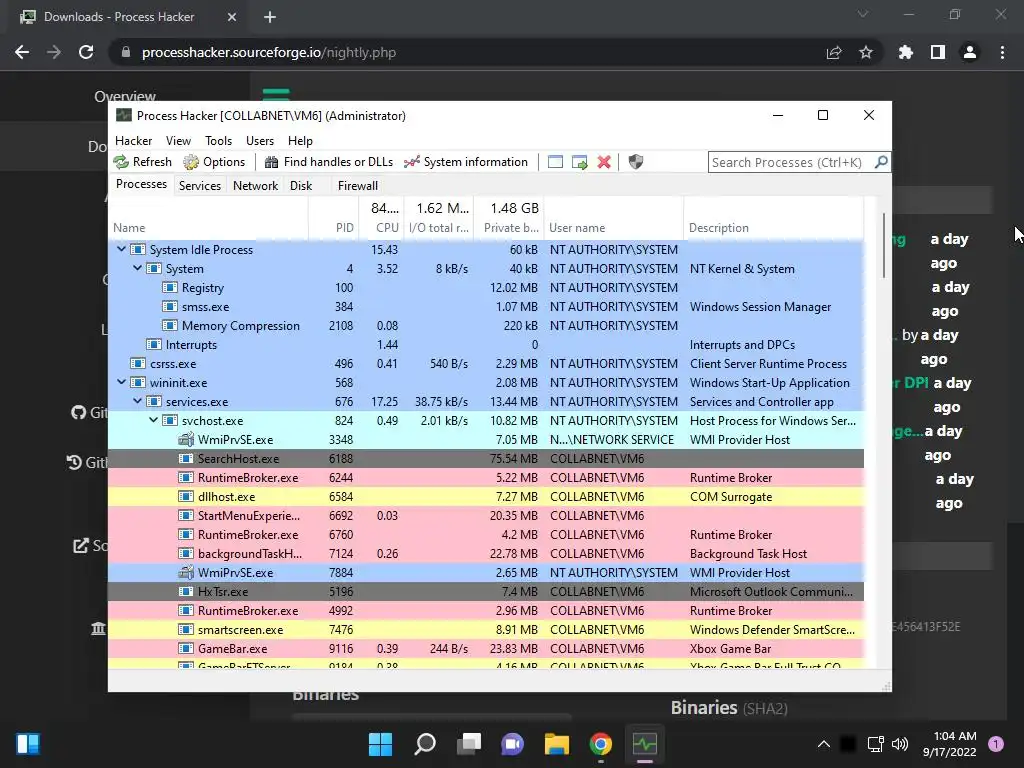1024x768 pixels.
Task: Open Windows Start button on taskbar
Action: 381,744
